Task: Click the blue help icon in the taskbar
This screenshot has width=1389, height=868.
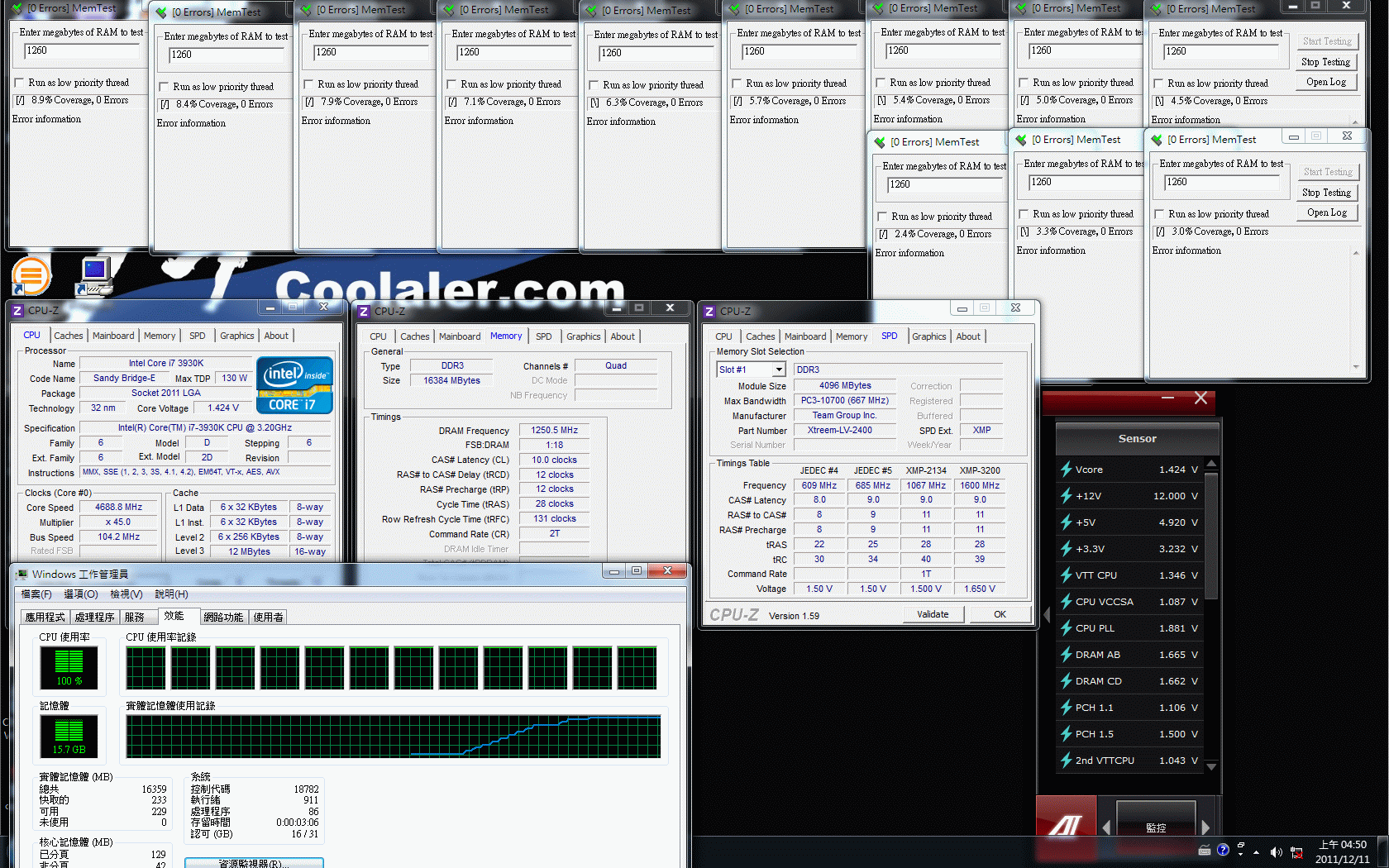Action: [1223, 850]
